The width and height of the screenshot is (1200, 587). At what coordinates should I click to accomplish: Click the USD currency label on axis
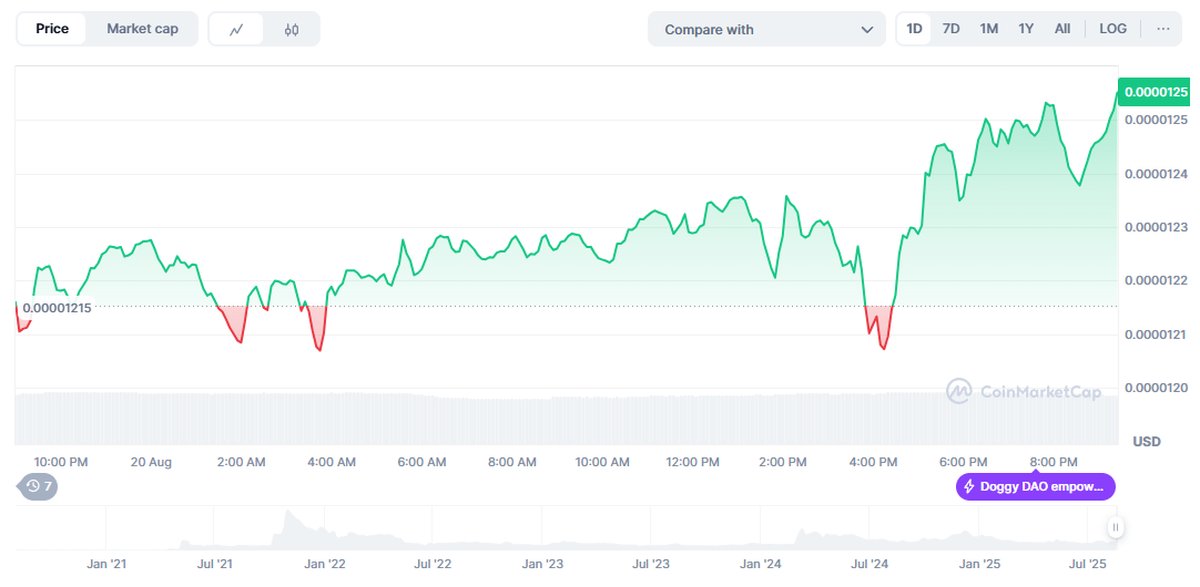click(x=1146, y=441)
